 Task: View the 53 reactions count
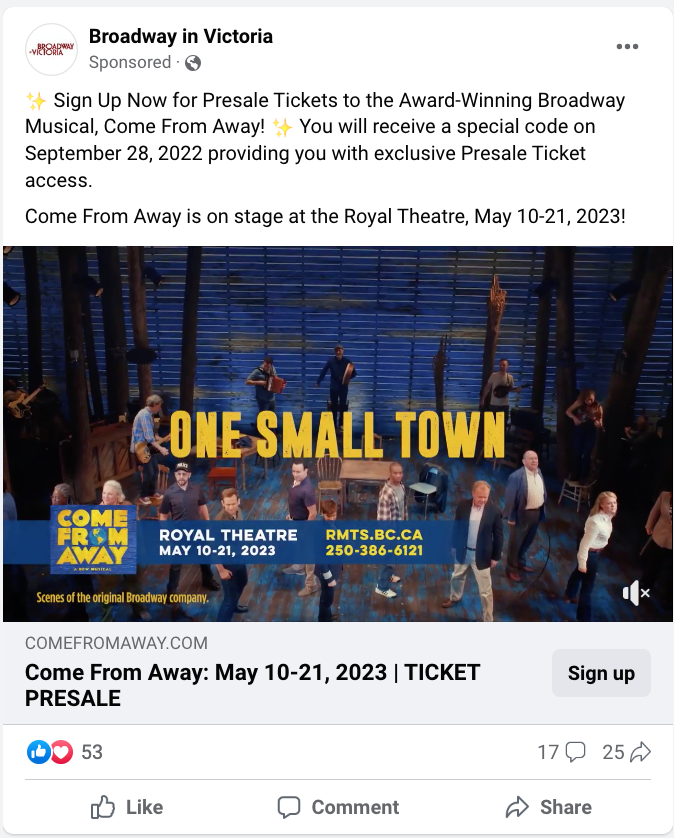coord(92,752)
